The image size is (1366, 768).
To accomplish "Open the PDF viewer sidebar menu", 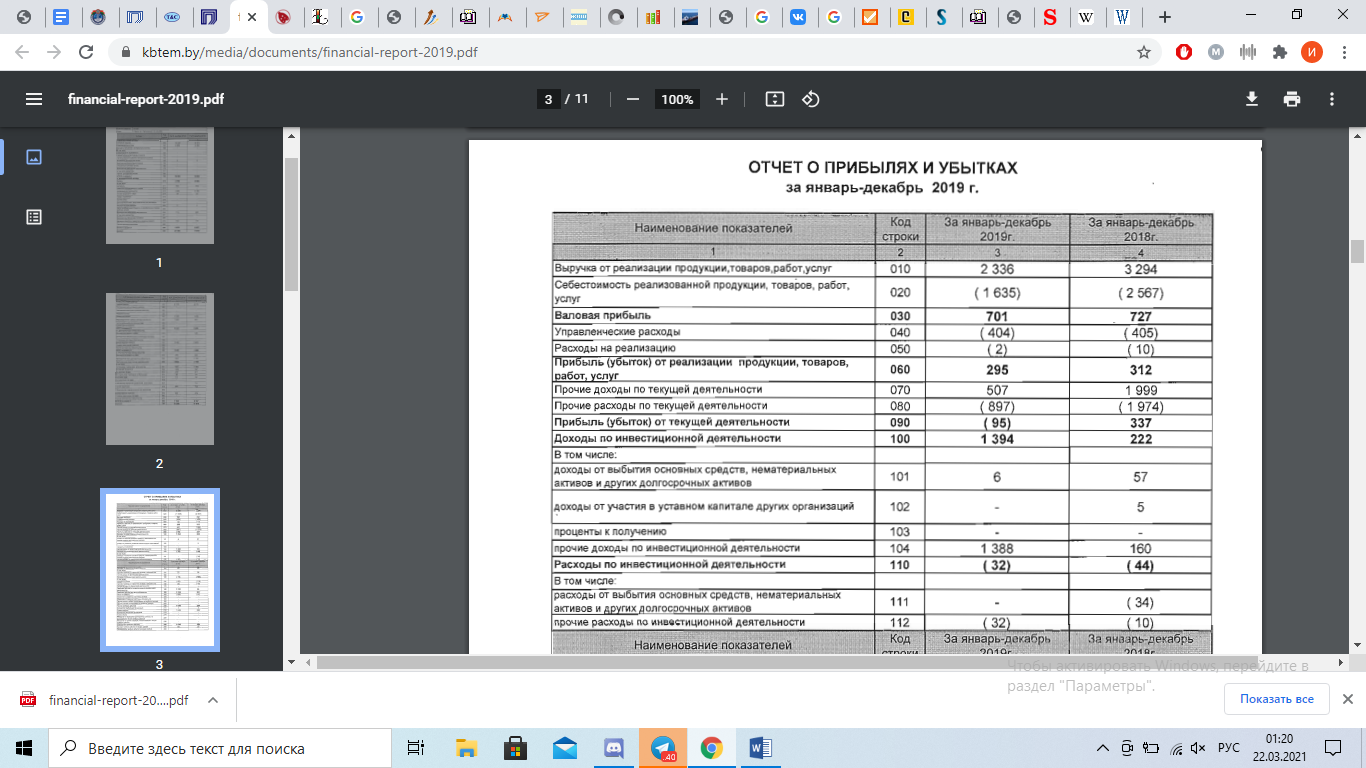I will pos(34,99).
